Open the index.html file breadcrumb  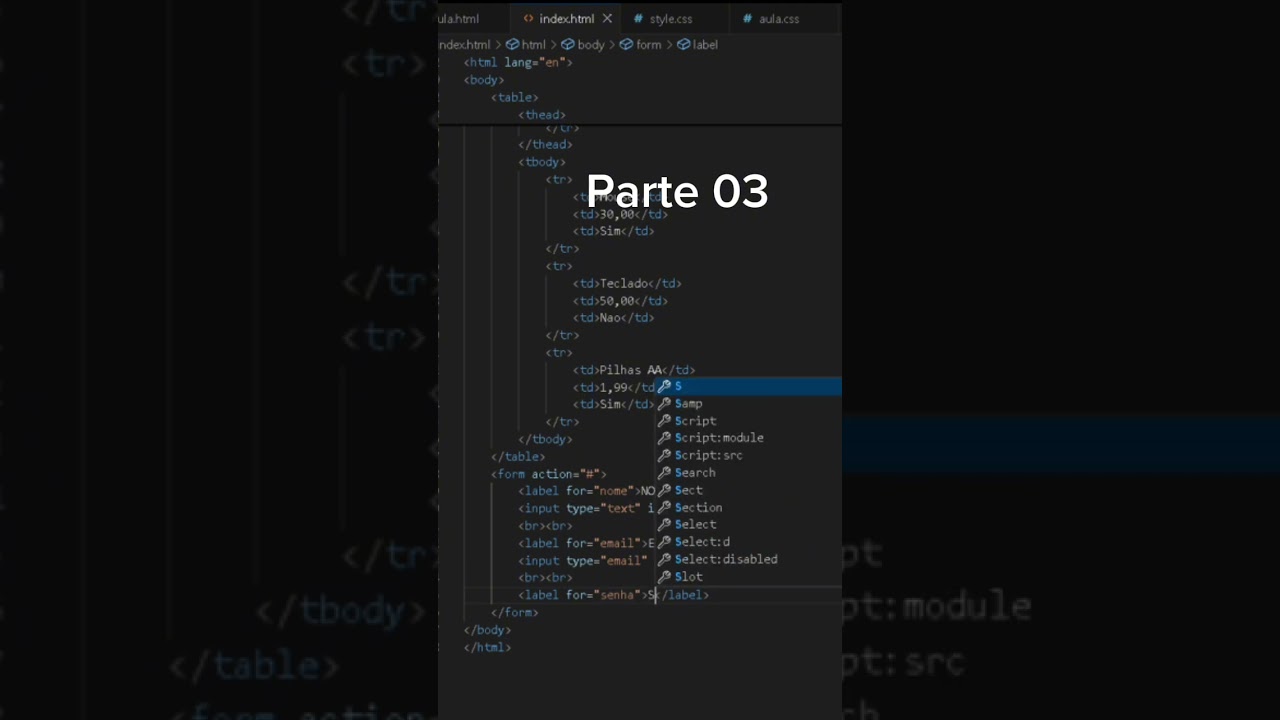(466, 45)
